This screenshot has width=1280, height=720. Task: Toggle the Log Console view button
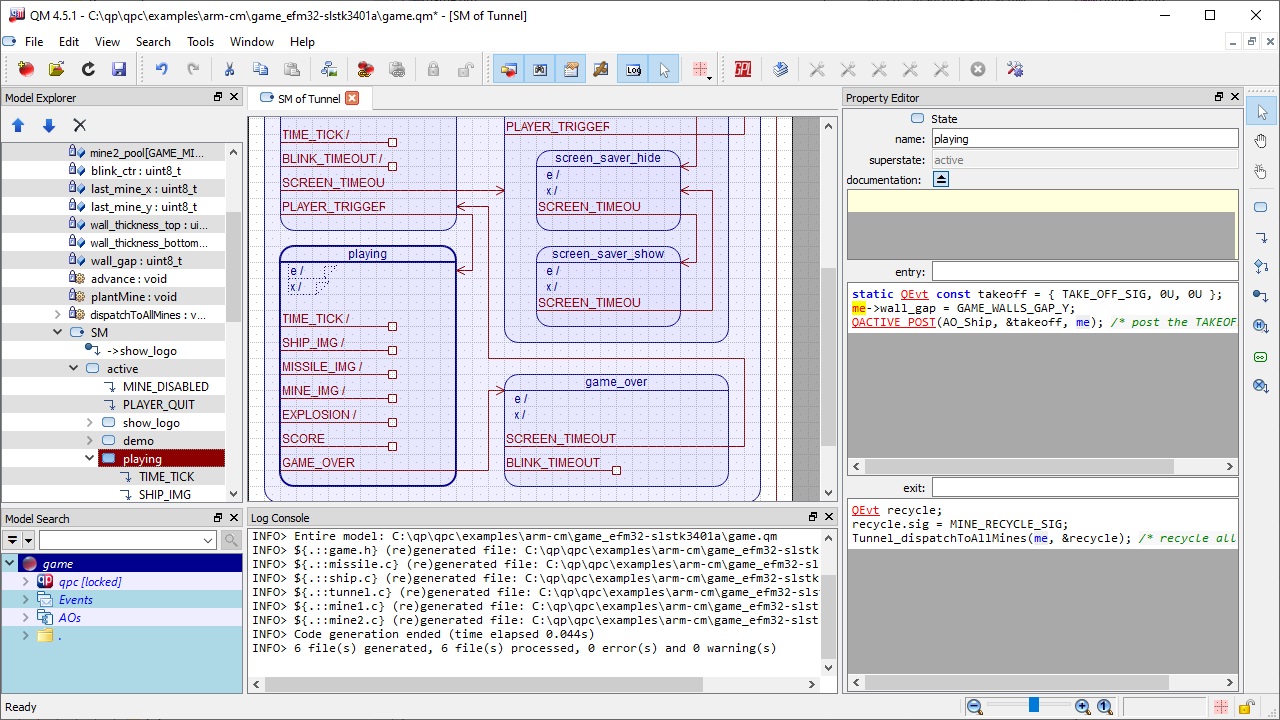[633, 69]
